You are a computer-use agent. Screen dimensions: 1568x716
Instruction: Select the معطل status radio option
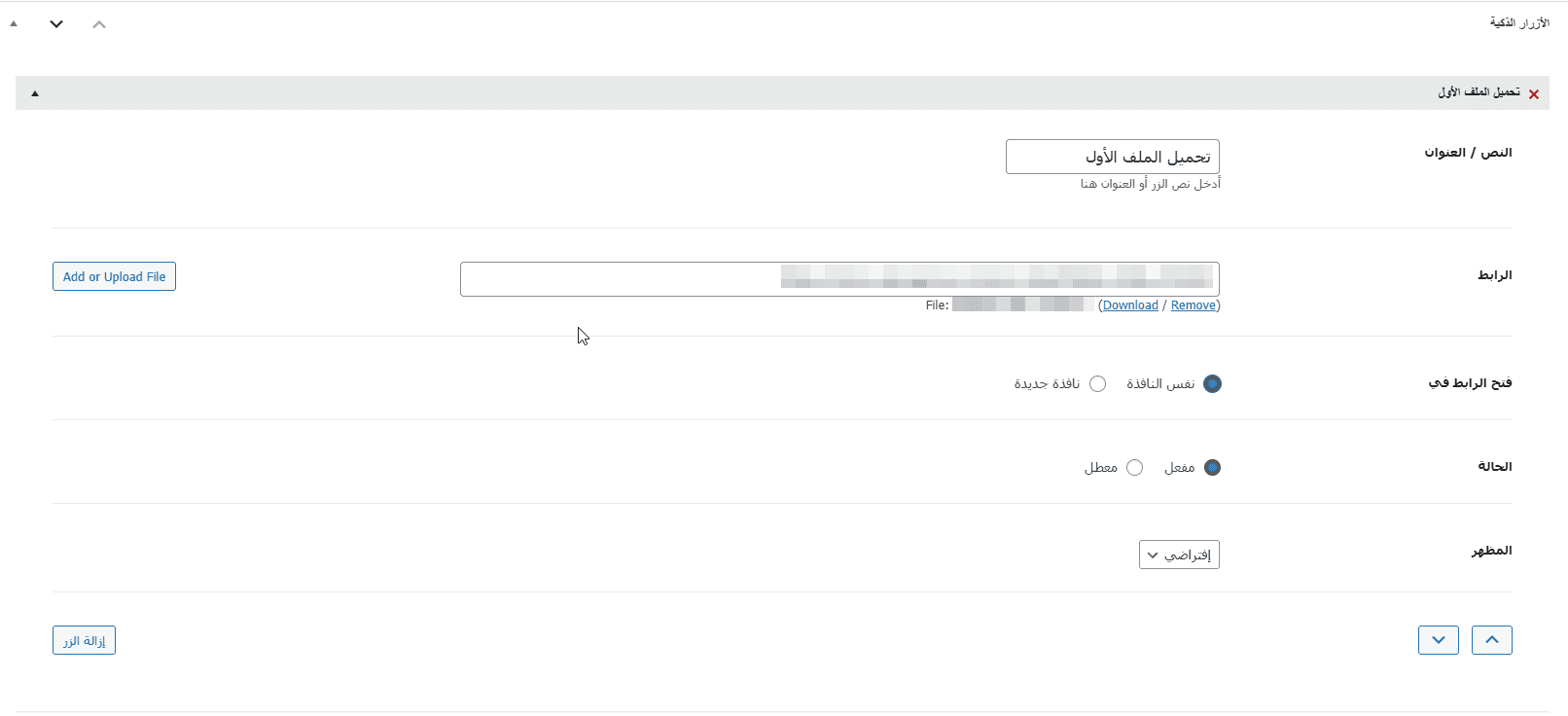[x=1134, y=467]
